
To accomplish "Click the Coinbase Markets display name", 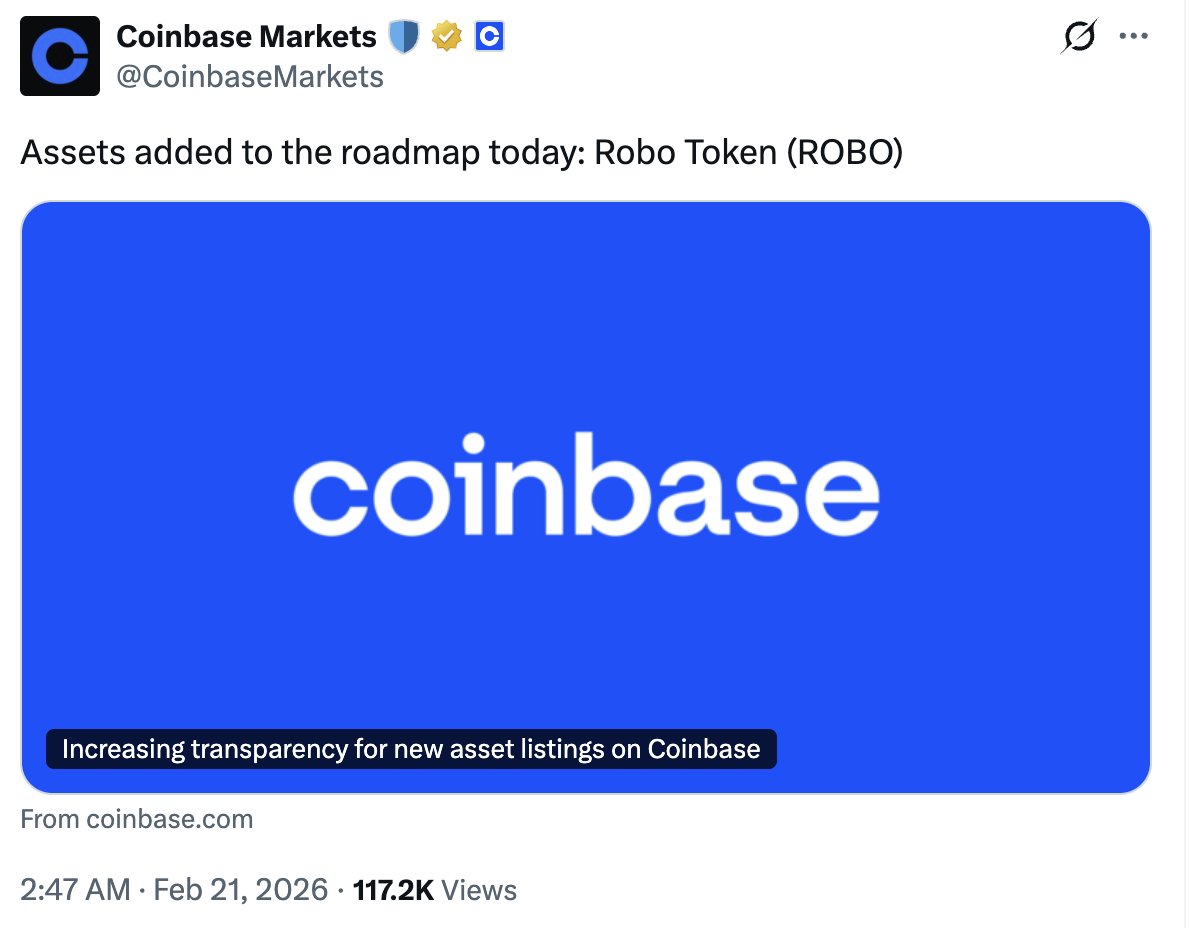I will 246,37.
